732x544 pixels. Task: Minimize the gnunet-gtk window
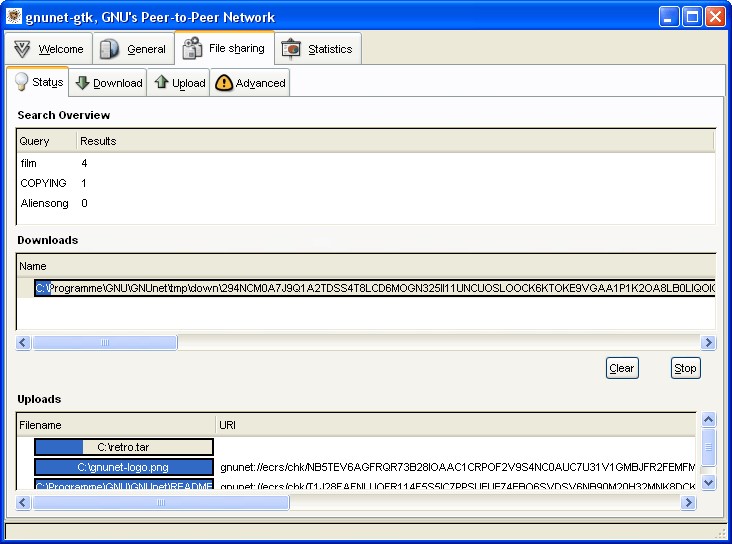tap(669, 17)
